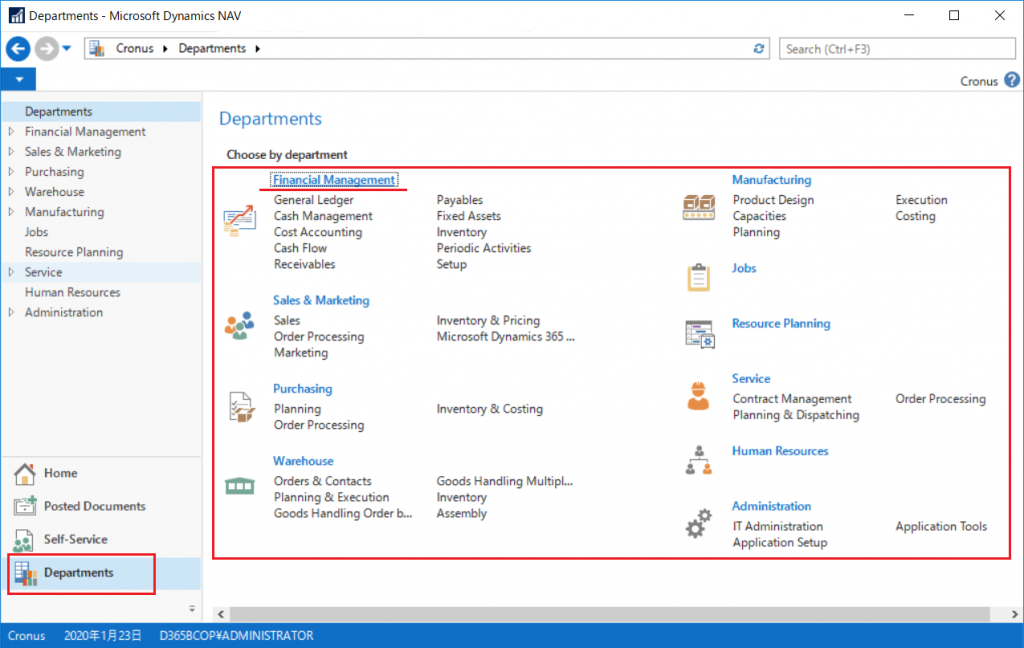Open Microsoft Dynamics 365 category
This screenshot has width=1024, height=648.
pyautogui.click(x=505, y=337)
